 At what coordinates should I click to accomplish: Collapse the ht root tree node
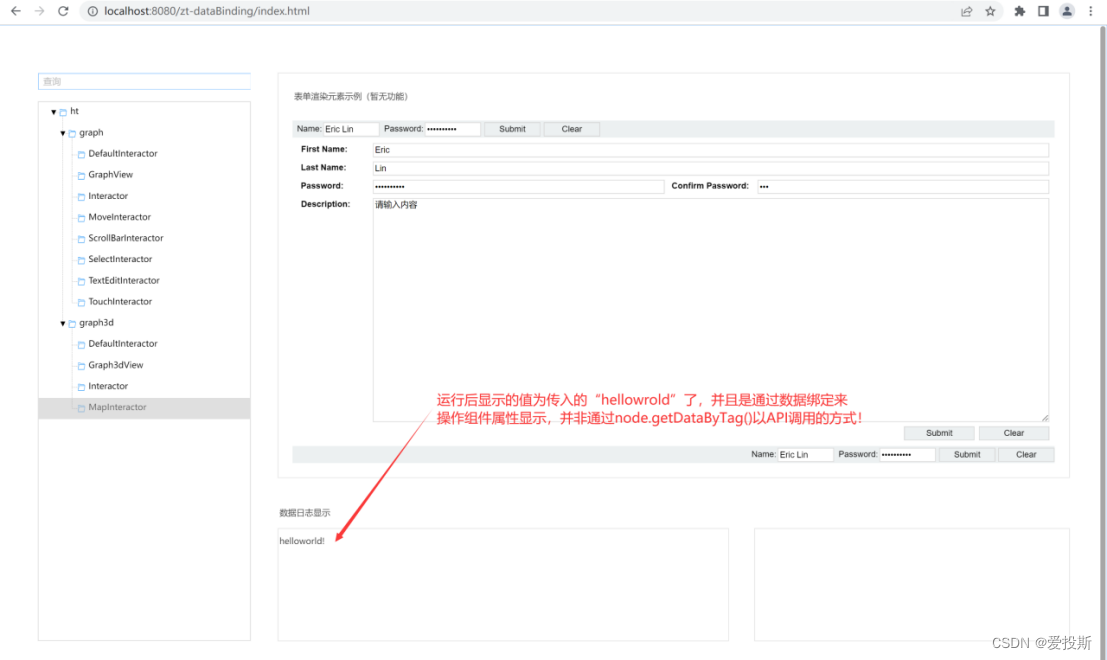(x=53, y=111)
